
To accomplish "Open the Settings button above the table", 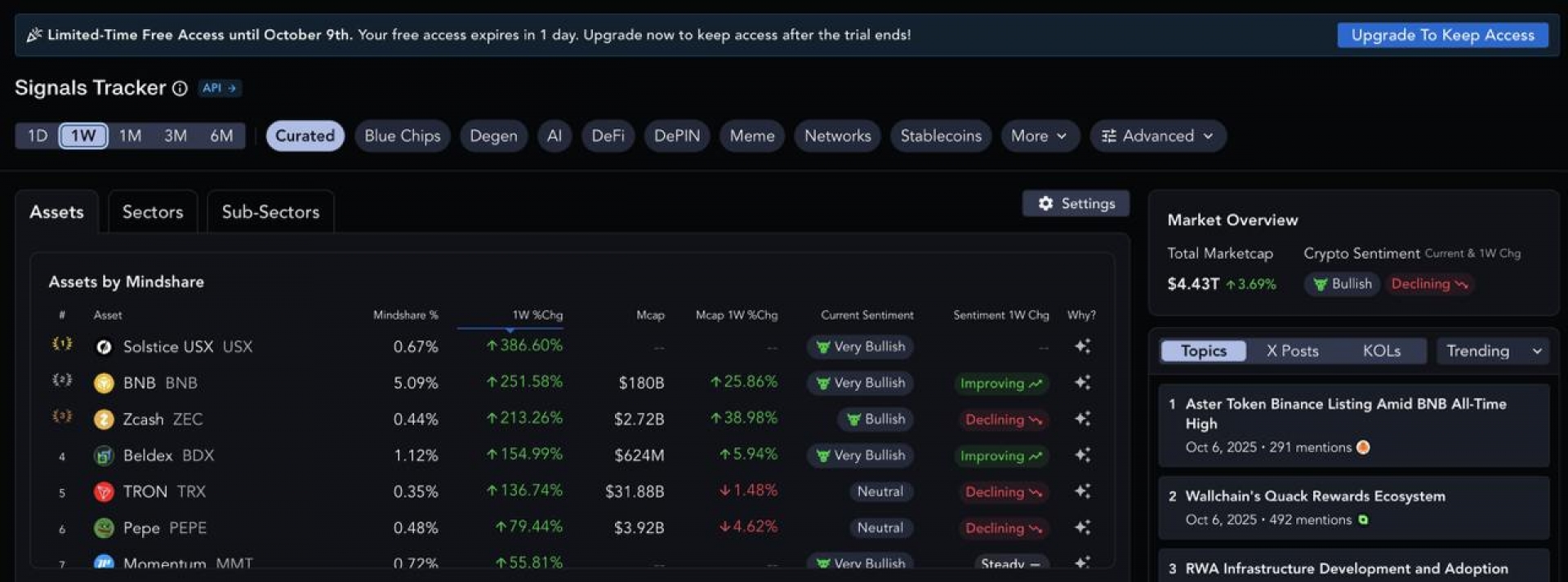I will [1076, 204].
